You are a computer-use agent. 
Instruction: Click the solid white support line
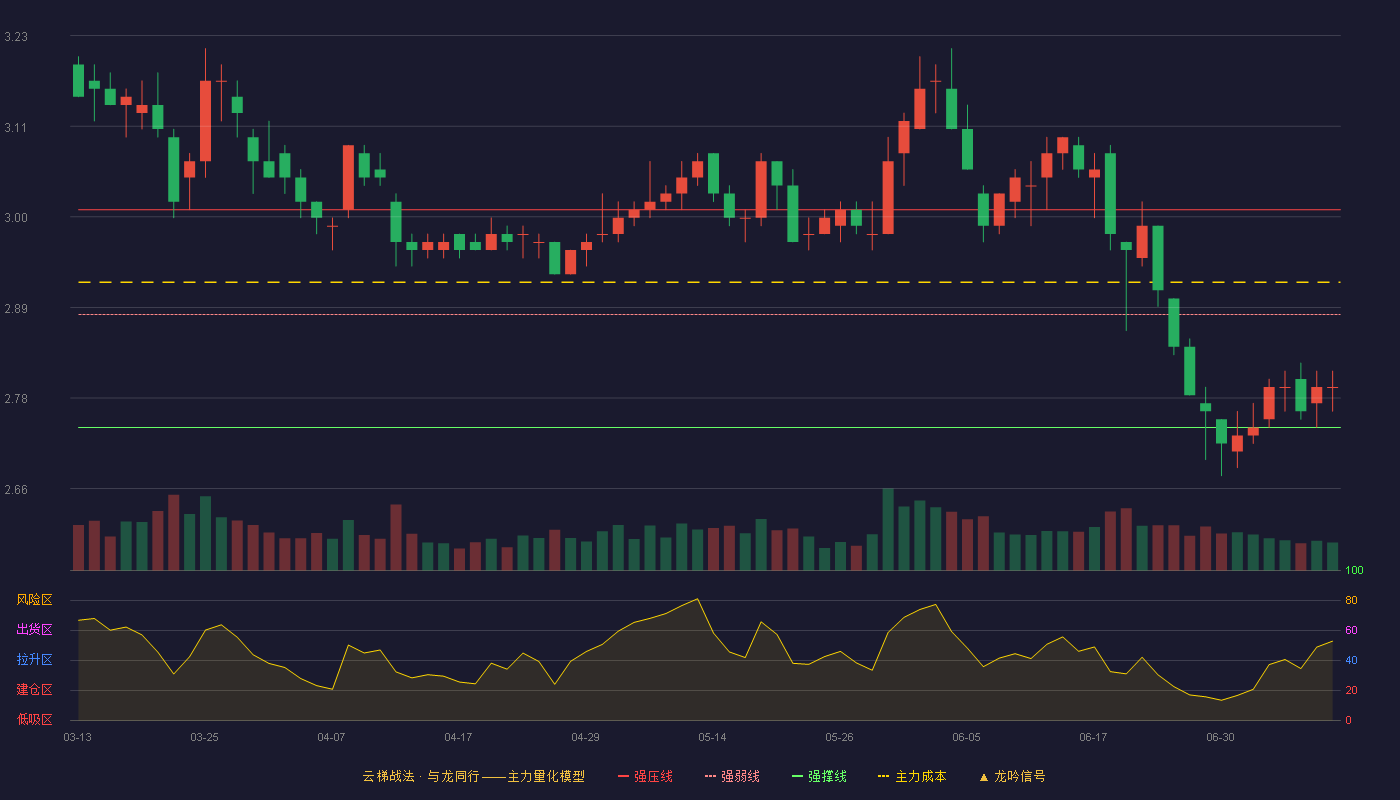tap(709, 427)
